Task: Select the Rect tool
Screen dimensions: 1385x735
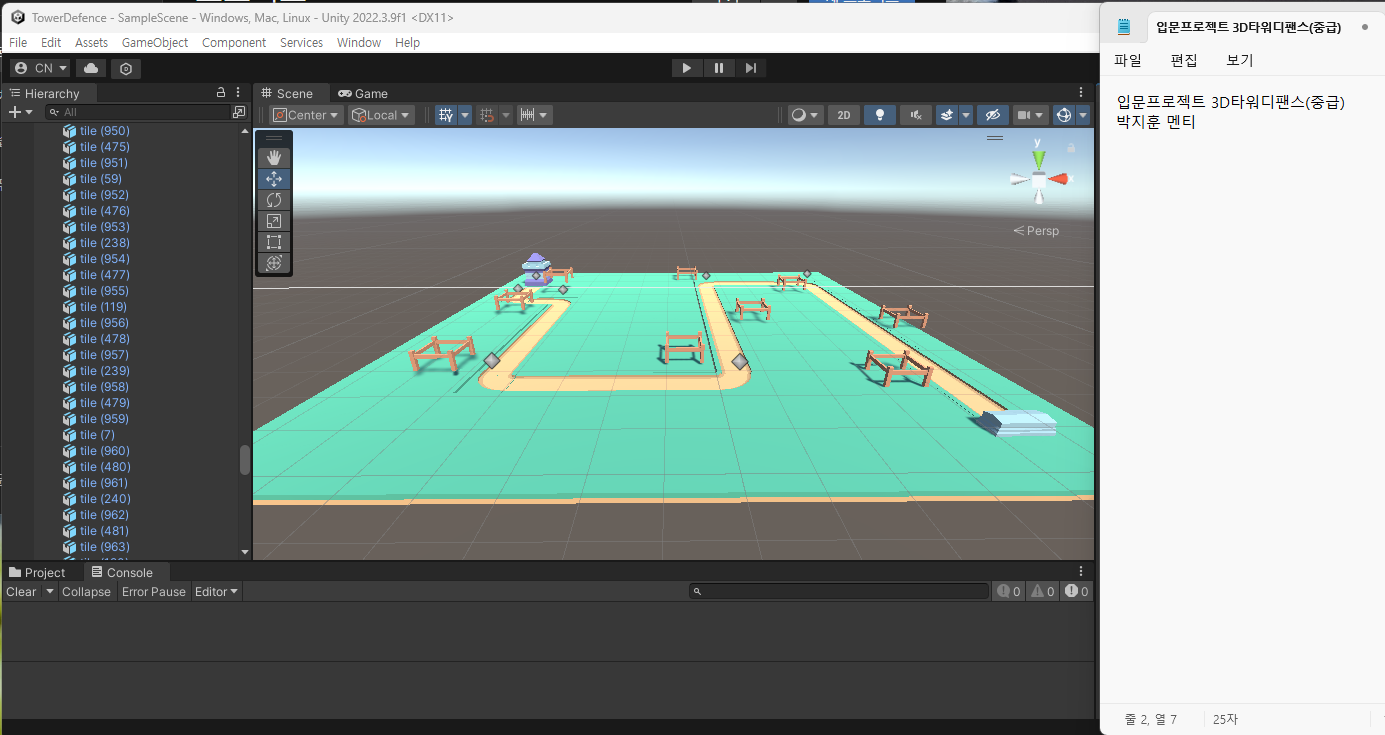Action: tap(274, 242)
